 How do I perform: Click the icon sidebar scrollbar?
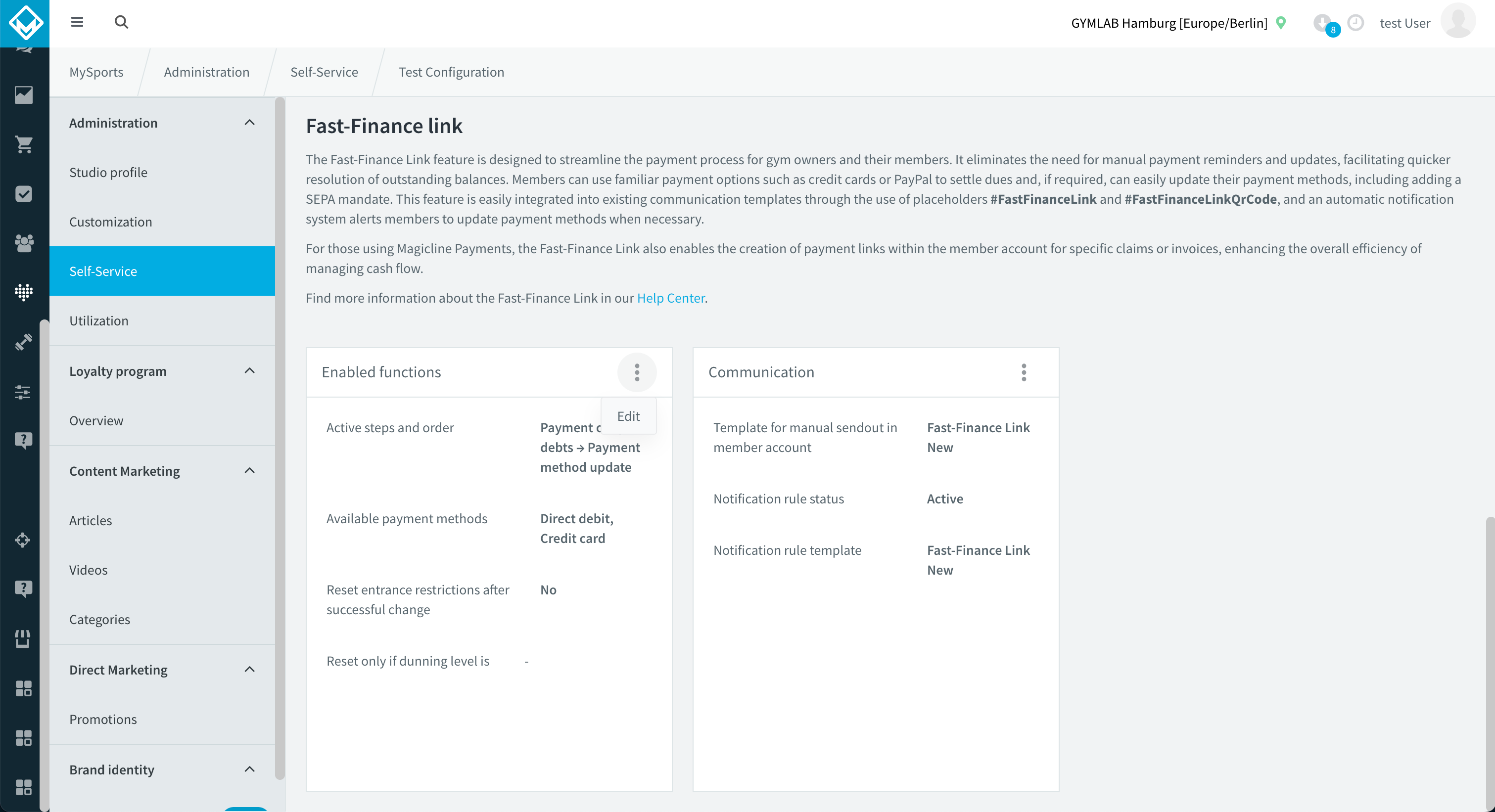pos(44,566)
